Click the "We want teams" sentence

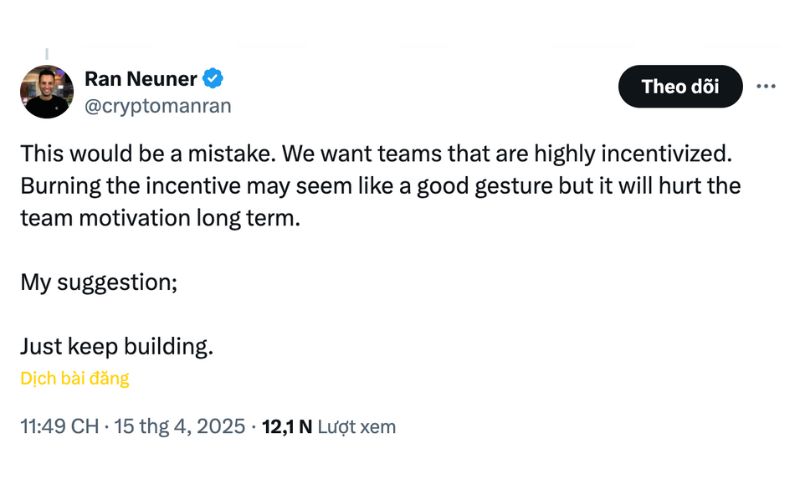click(x=507, y=153)
